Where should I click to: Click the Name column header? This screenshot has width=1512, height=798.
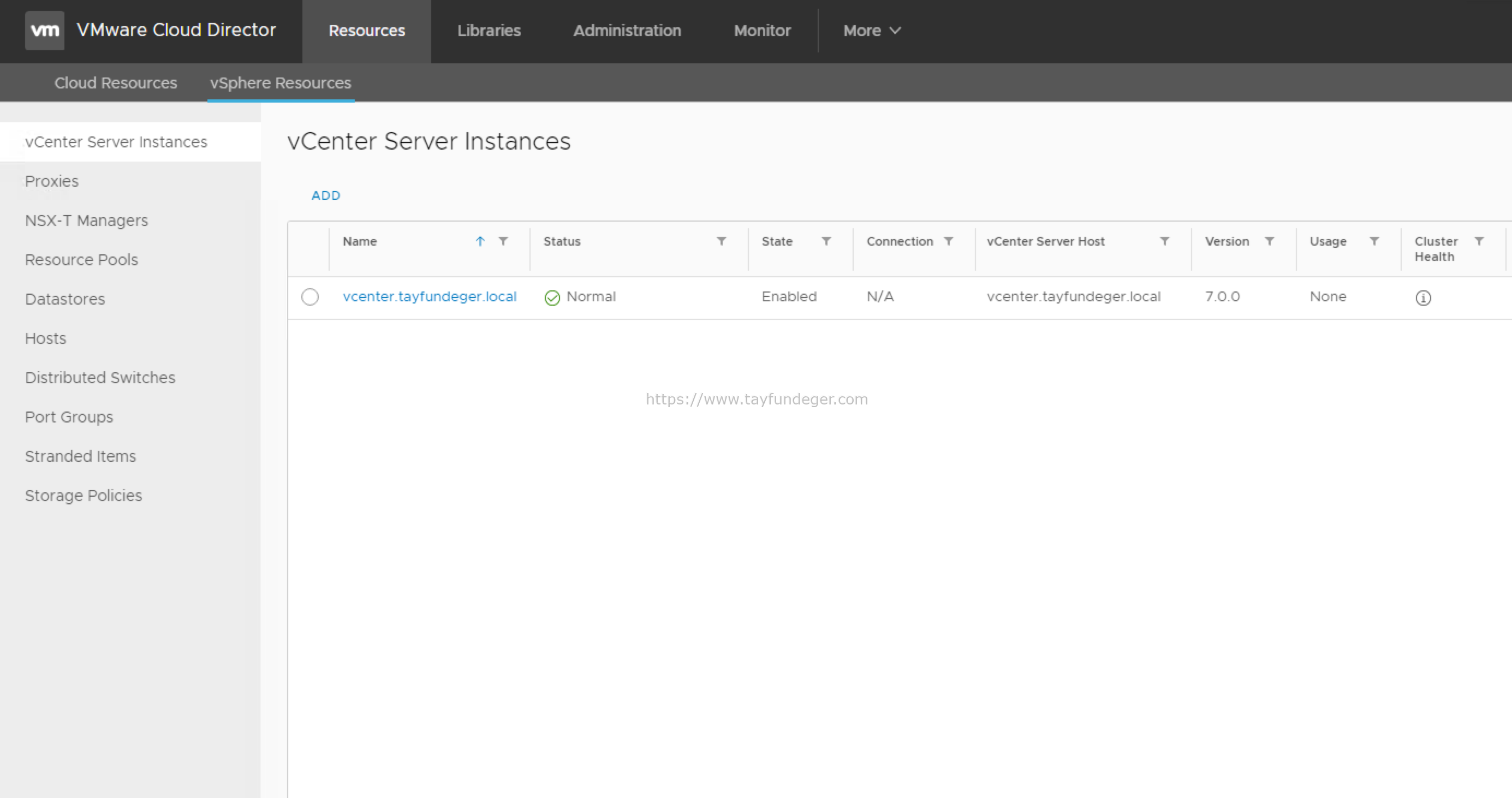(360, 241)
